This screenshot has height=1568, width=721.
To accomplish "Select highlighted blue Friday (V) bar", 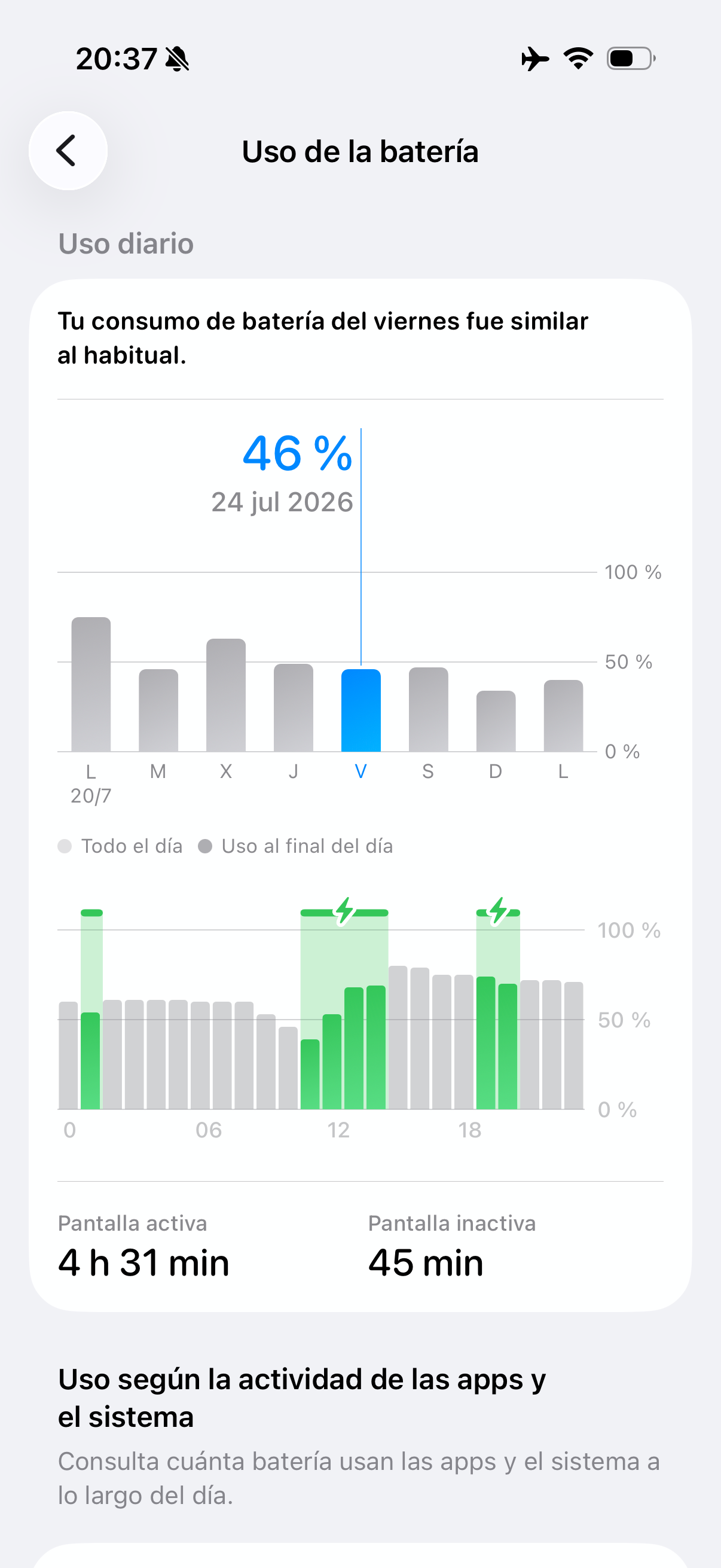I will pos(362,710).
